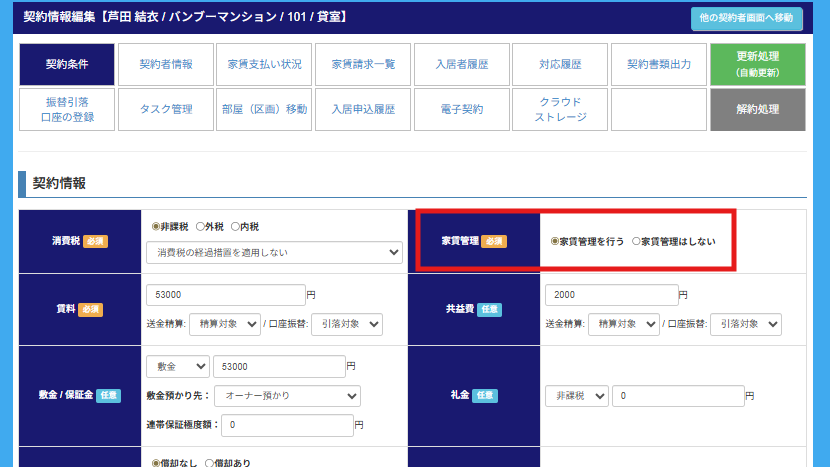The height and width of the screenshot is (467, 830).
Task: Select the 内税 consumption tax option
Action: [237, 227]
